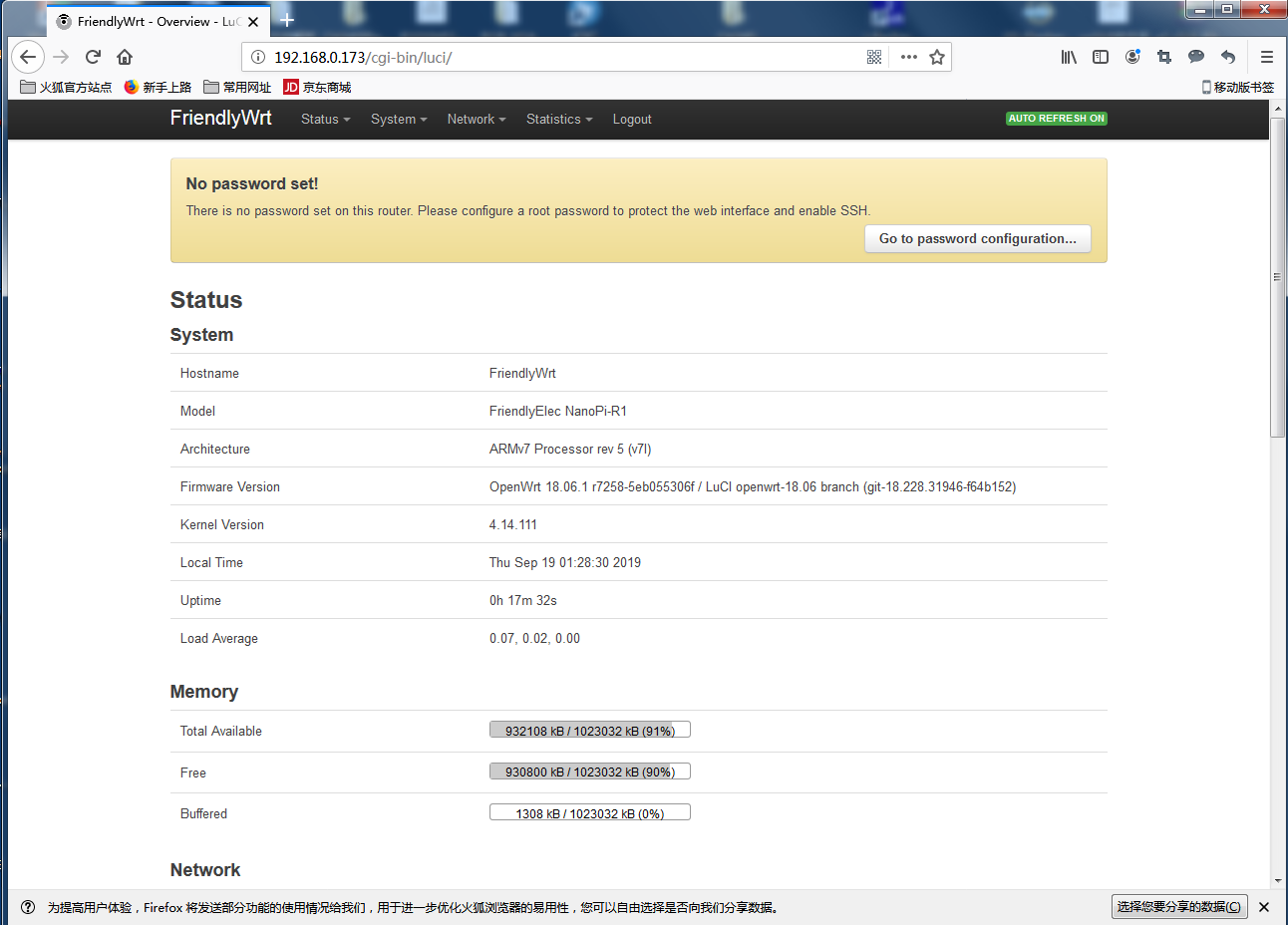Select the load average 0.07, 0.02, 0.00
This screenshot has width=1288, height=925.
534,638
